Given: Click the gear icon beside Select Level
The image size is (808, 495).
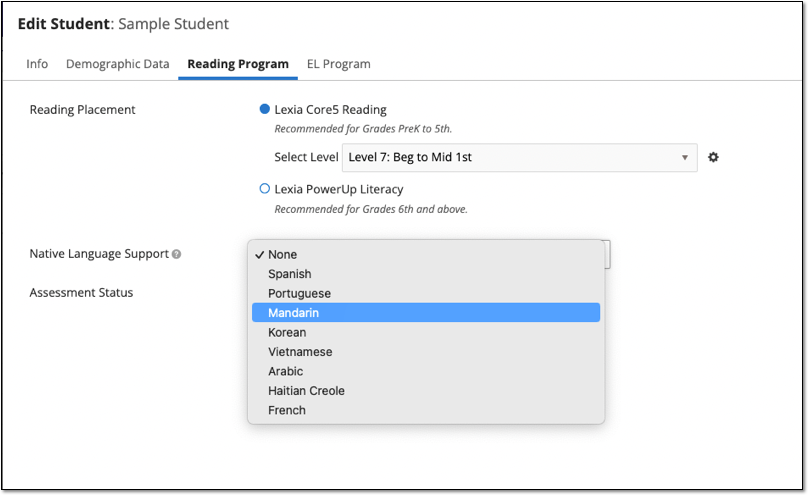Looking at the screenshot, I should point(713,157).
